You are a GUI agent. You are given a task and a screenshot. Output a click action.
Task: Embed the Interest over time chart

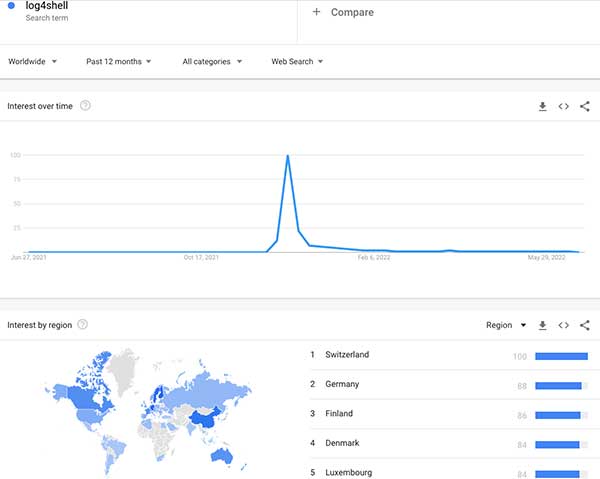coord(563,106)
